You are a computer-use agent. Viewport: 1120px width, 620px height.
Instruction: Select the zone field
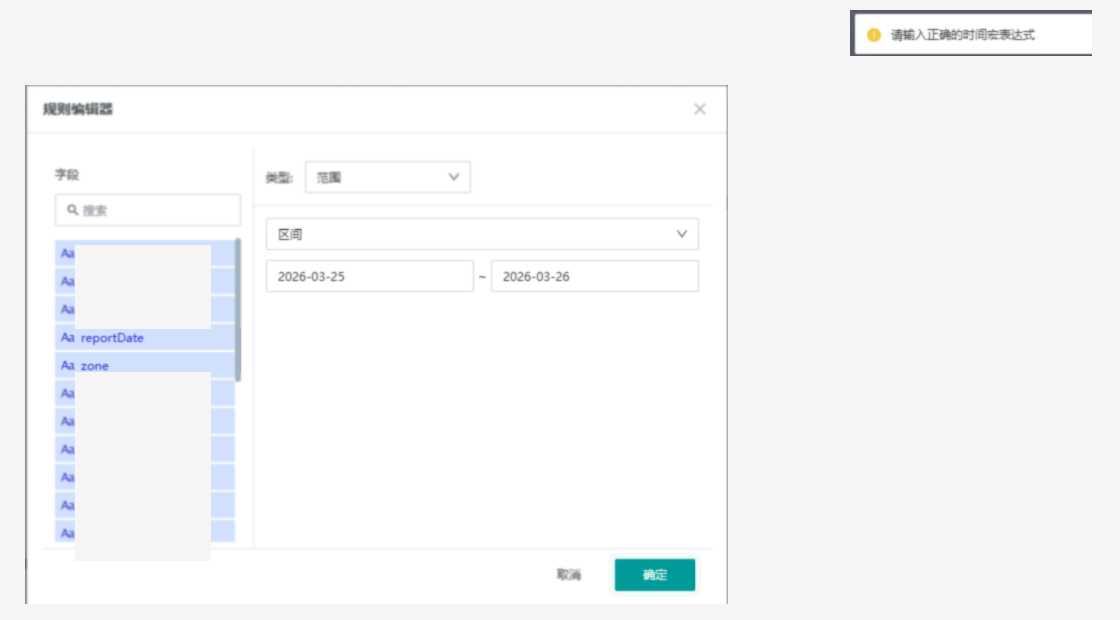click(145, 365)
